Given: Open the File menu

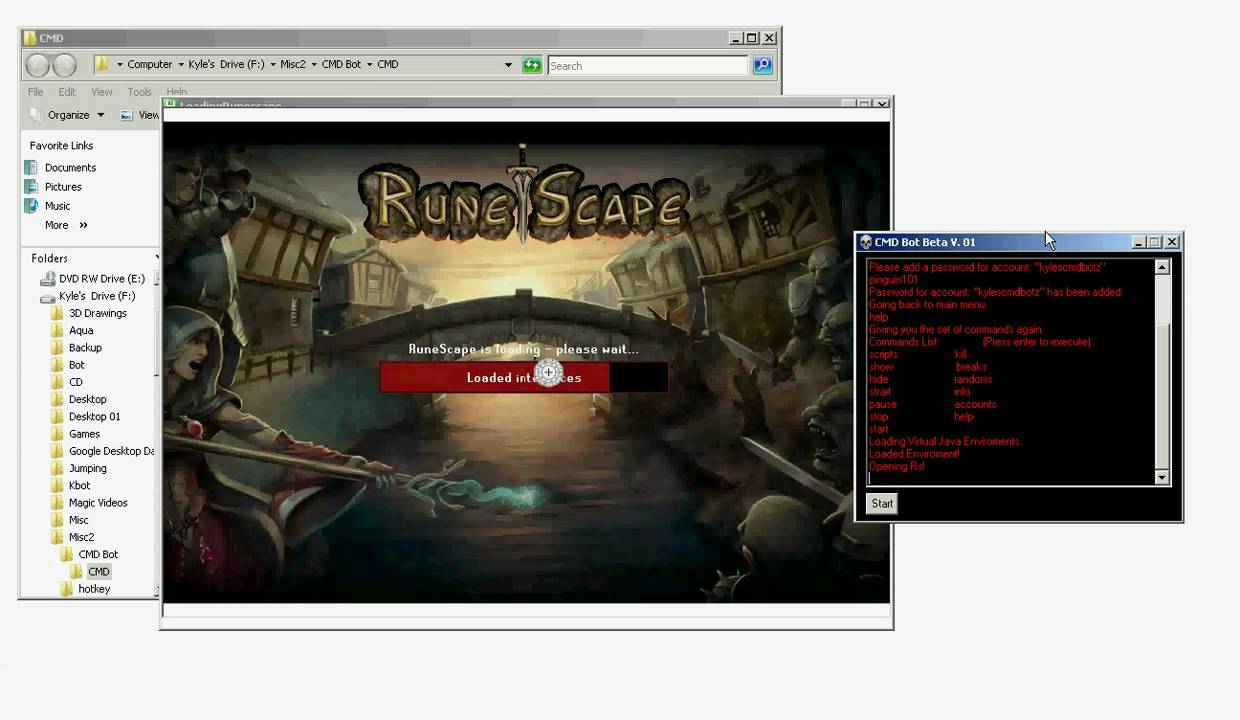Looking at the screenshot, I should pos(36,92).
